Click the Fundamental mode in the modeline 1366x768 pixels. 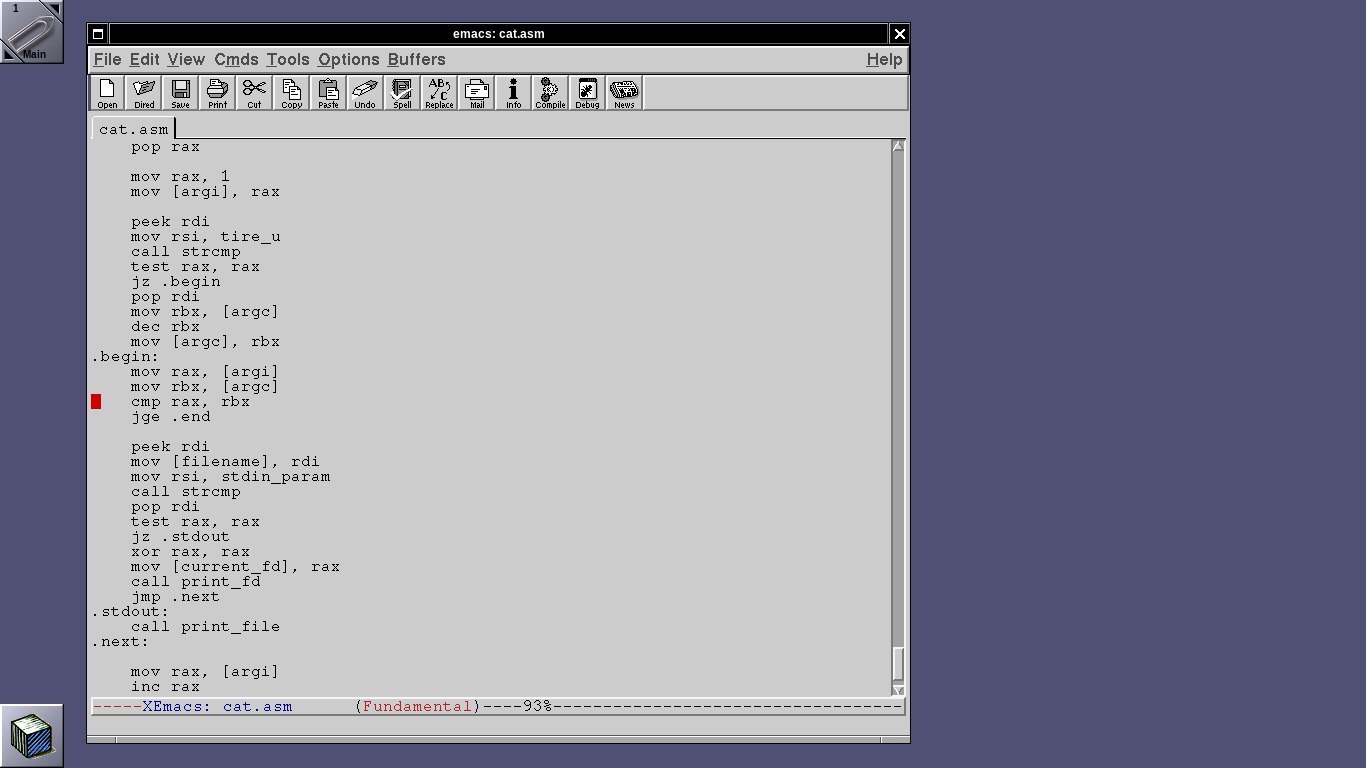417,706
